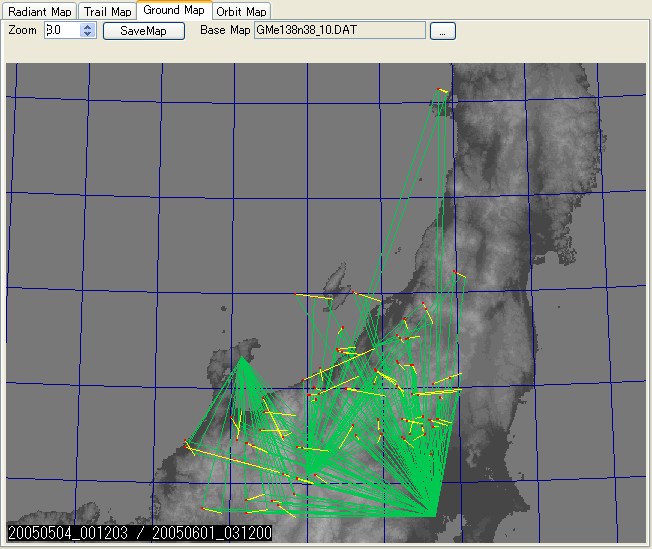
Task: Click the Base Map label
Action: point(225,31)
